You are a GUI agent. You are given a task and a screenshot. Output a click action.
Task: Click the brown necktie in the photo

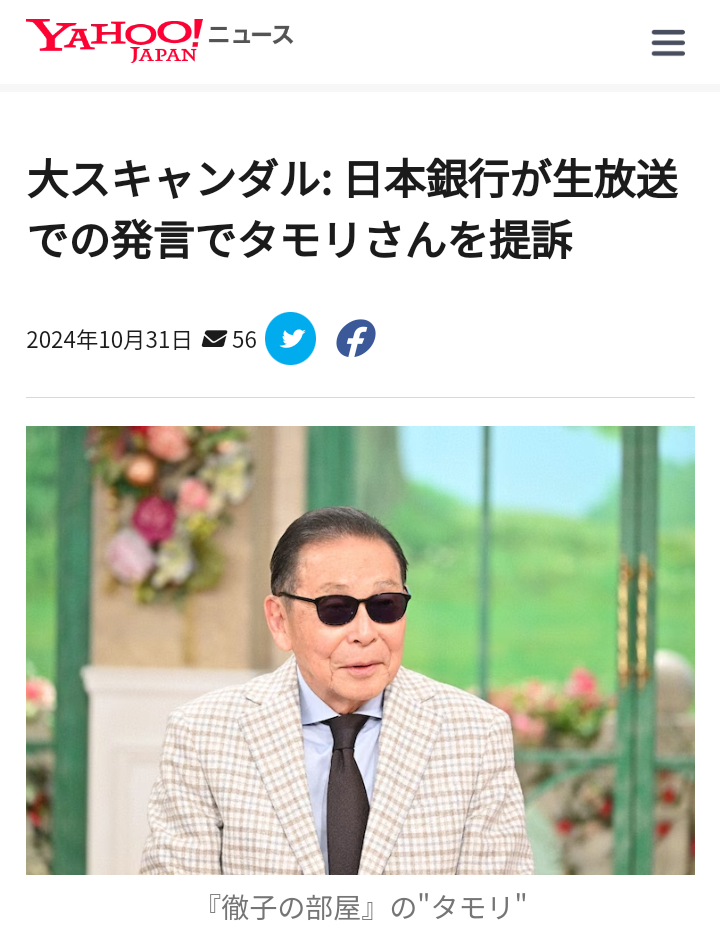pyautogui.click(x=347, y=794)
